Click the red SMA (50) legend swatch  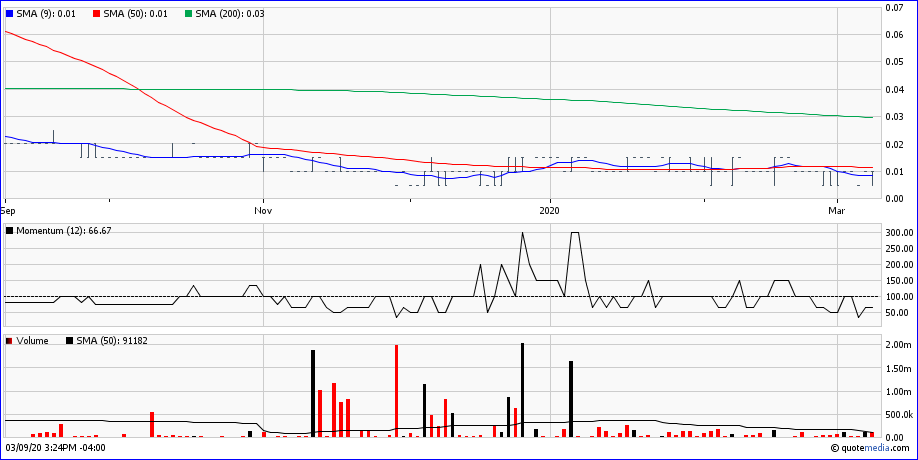(96, 14)
